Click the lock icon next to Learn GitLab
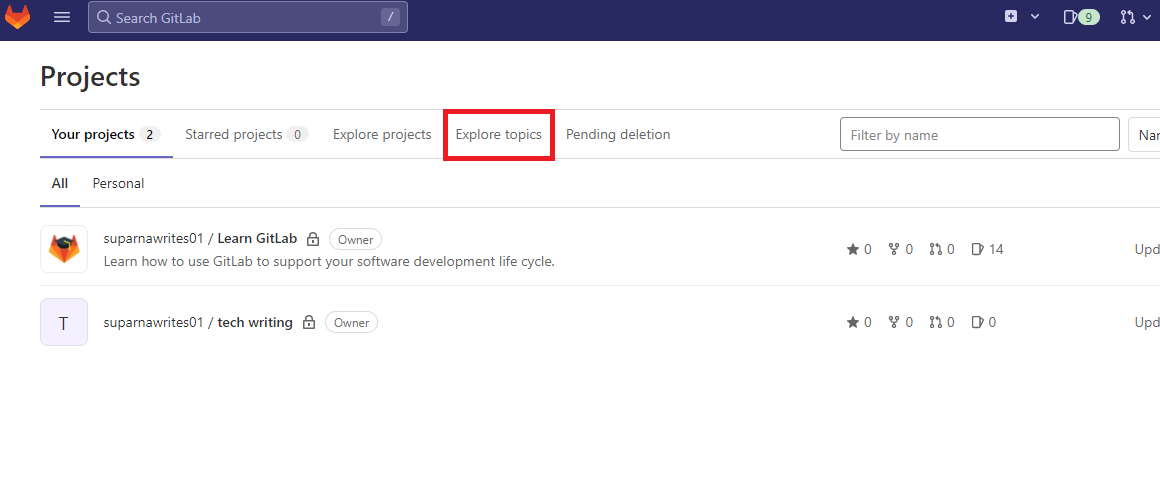 pyautogui.click(x=313, y=240)
